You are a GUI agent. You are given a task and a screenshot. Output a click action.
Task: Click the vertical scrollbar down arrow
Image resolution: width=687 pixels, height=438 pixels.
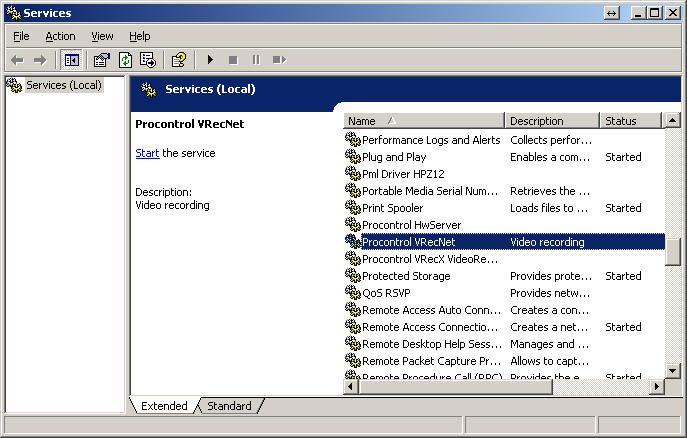(673, 371)
